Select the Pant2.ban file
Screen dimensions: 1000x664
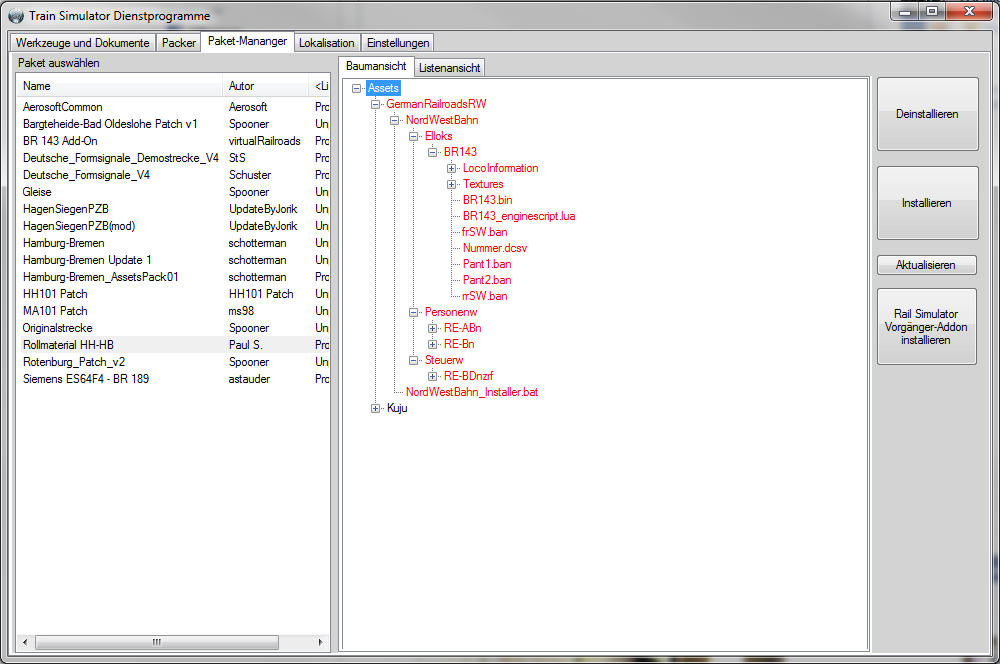click(487, 280)
